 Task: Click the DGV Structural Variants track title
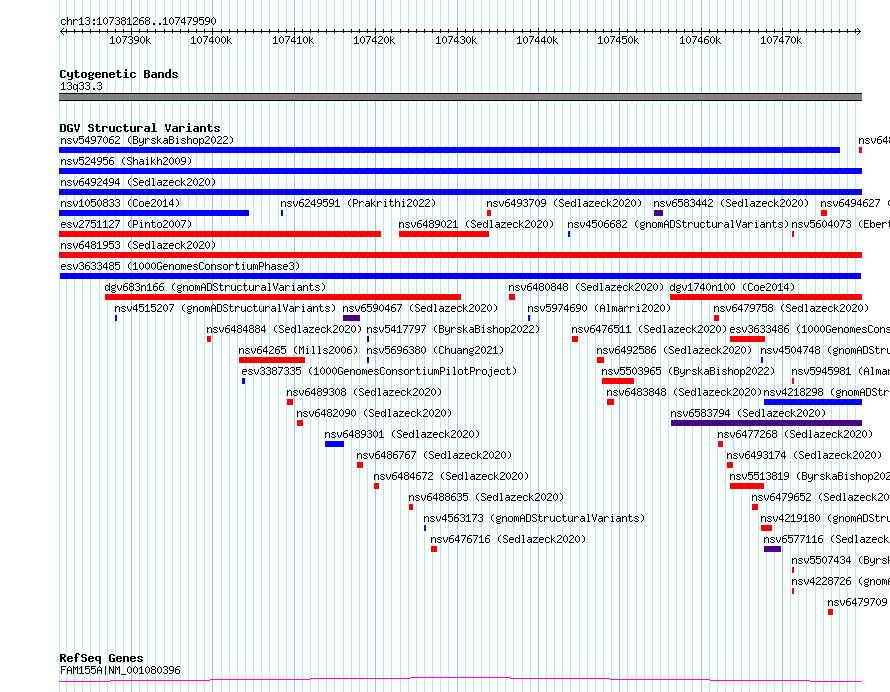(140, 128)
